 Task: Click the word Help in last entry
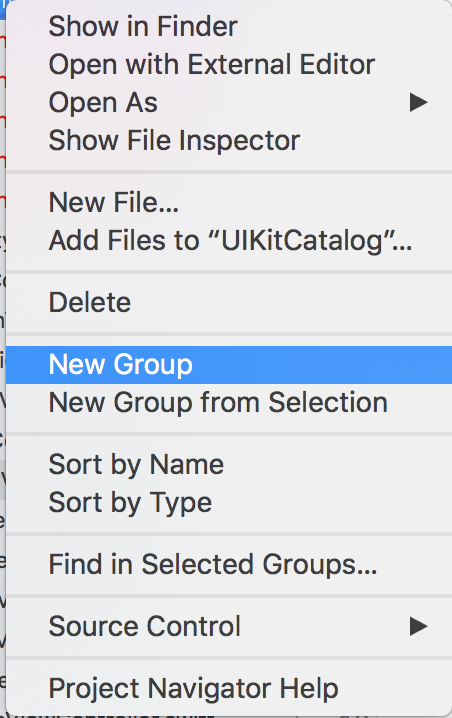point(309,689)
